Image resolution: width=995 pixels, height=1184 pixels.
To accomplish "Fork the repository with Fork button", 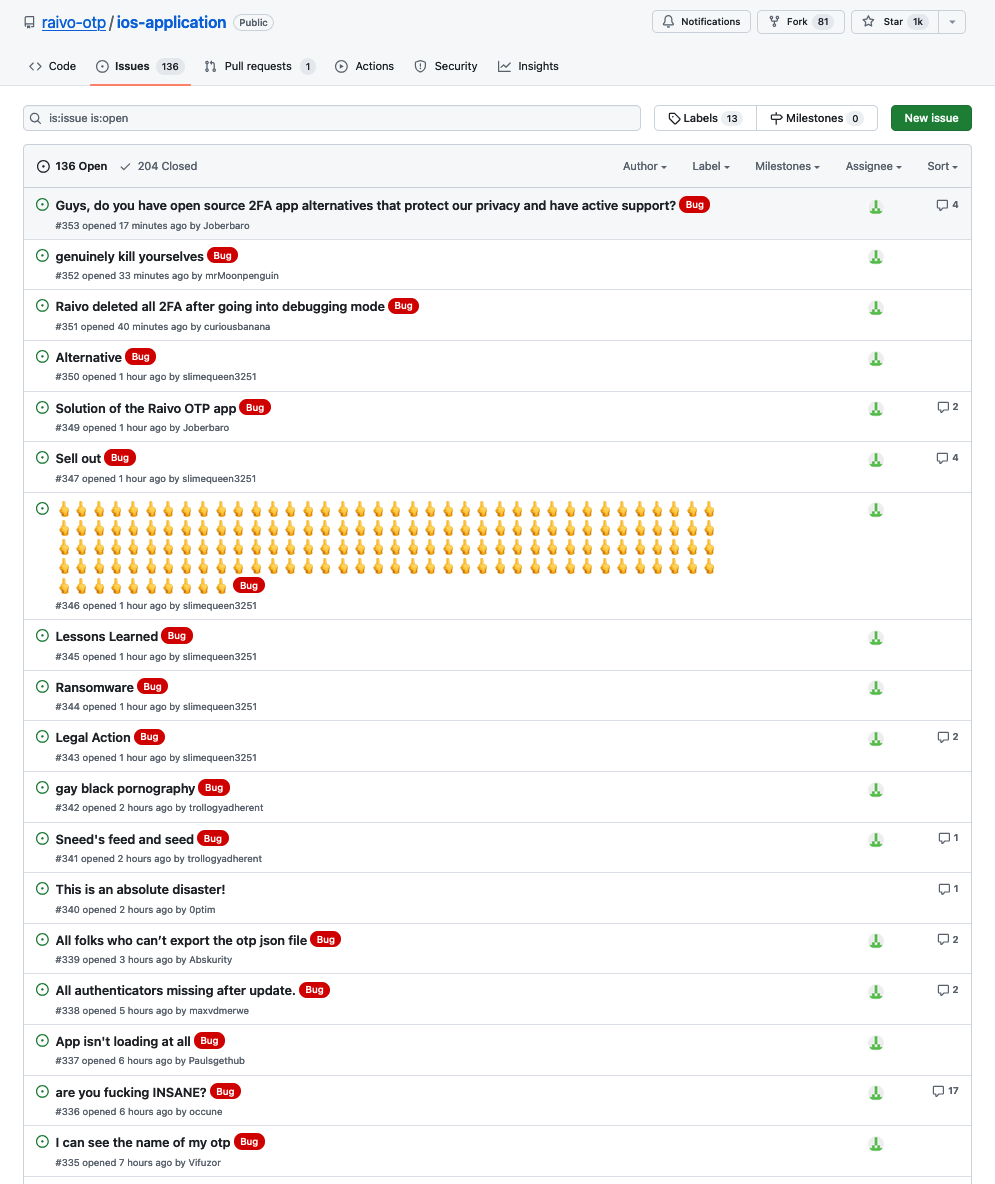I will click(800, 22).
